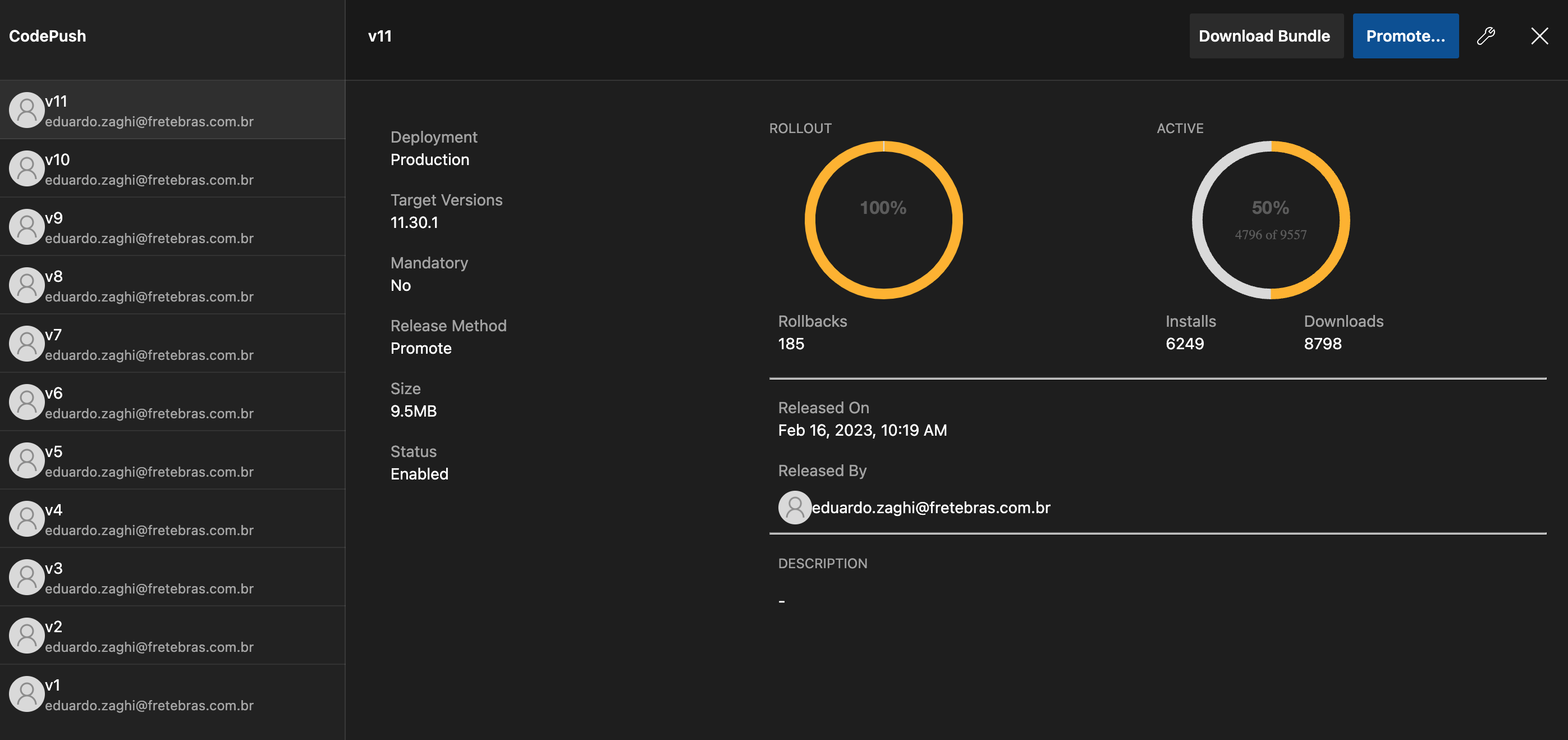Screen dimensions: 1568x740
Task: Click the CodePush panel title
Action: pos(48,36)
